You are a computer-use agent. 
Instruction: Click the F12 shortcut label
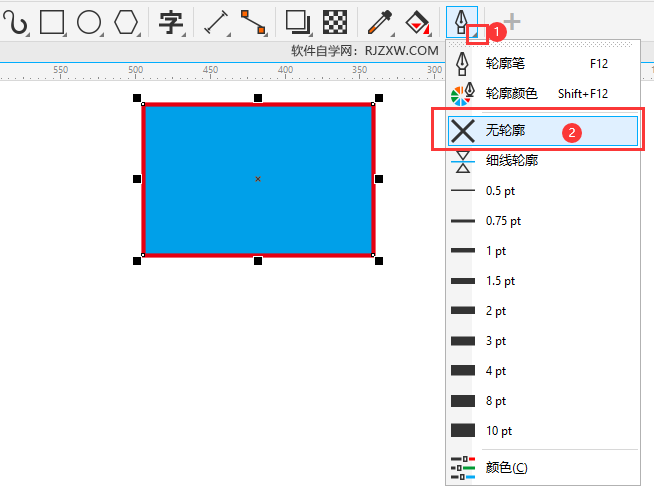599,64
